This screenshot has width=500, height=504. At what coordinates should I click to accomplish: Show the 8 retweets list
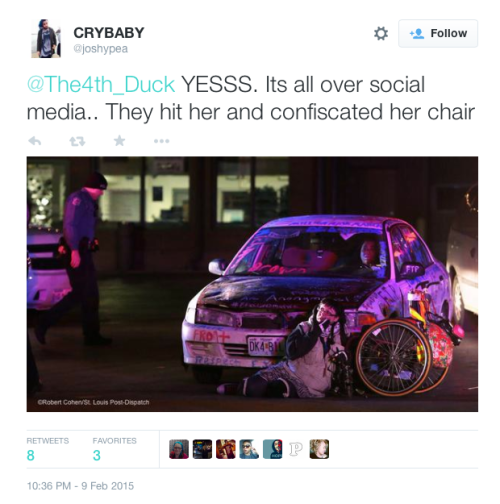click(x=48, y=449)
